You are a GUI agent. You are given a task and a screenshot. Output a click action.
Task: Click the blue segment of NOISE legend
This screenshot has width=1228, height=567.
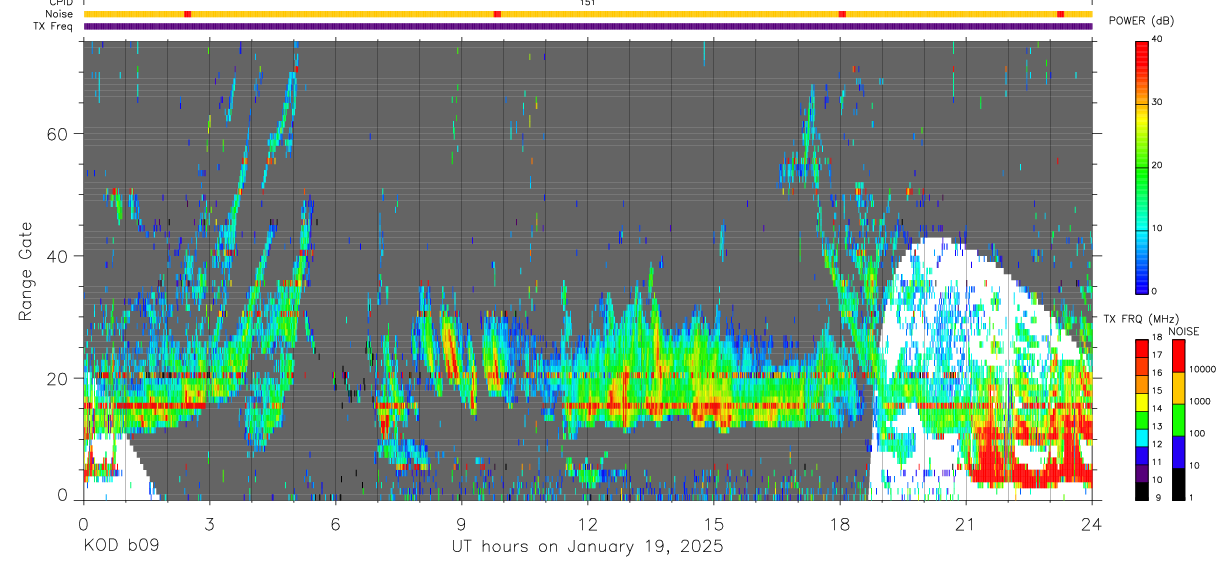1178,451
